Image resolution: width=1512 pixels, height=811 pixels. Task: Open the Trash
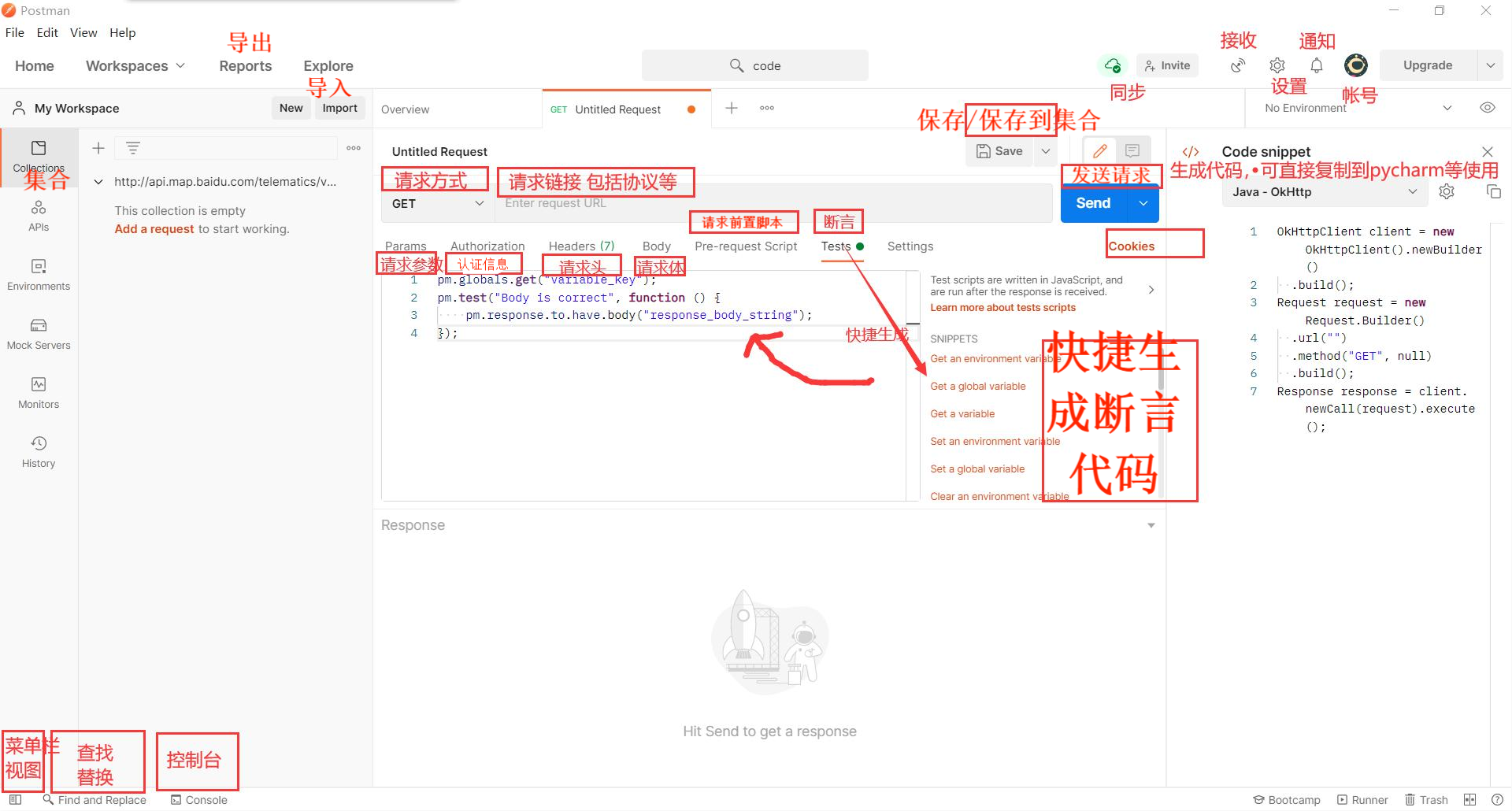point(1427,799)
